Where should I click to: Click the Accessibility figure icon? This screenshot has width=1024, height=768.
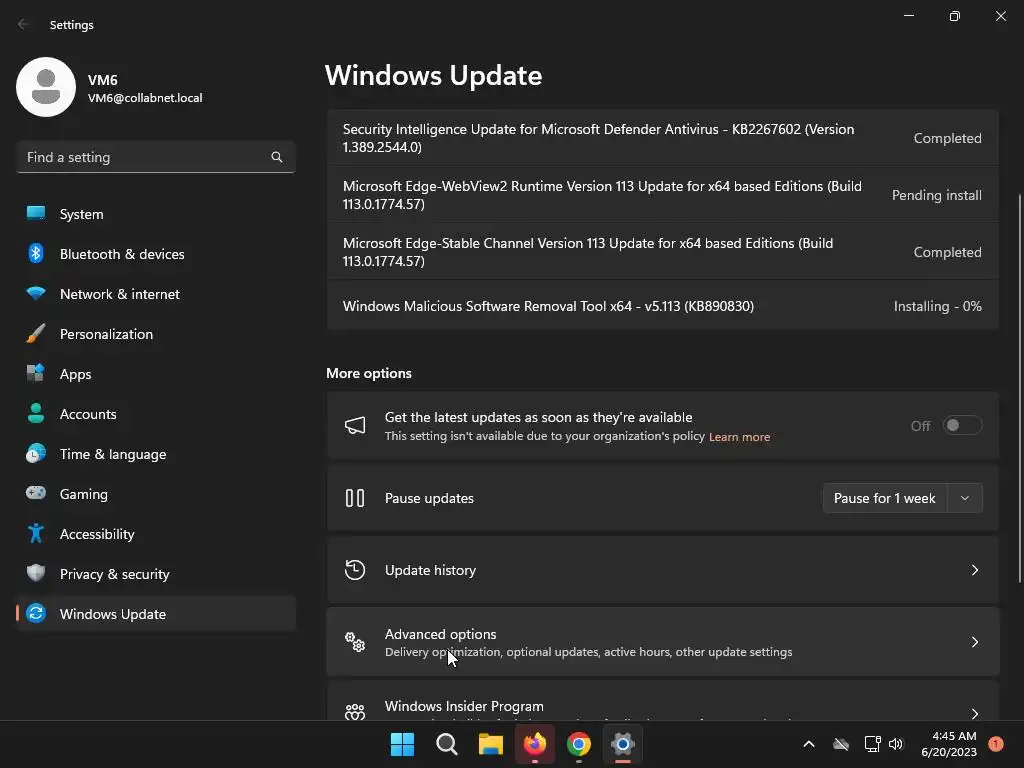[x=36, y=534]
